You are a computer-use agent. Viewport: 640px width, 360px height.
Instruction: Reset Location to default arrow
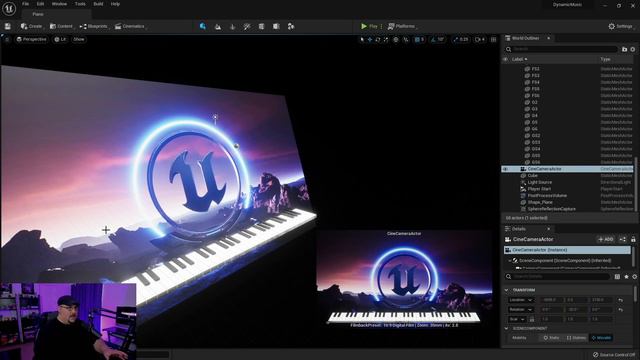click(x=620, y=300)
